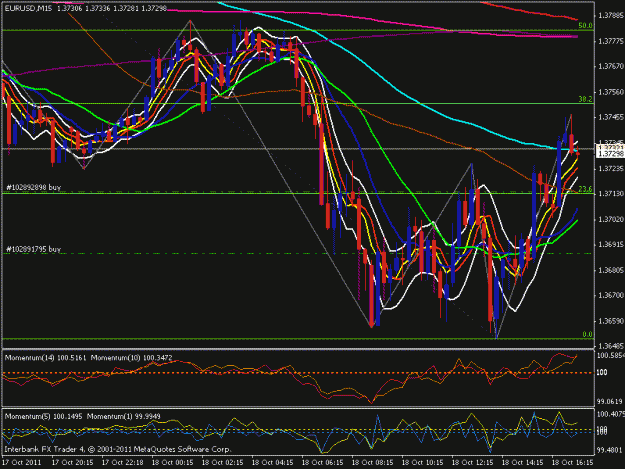Click the 18 Oct 04:15 time label
The height and width of the screenshot is (469, 625).
[273, 463]
